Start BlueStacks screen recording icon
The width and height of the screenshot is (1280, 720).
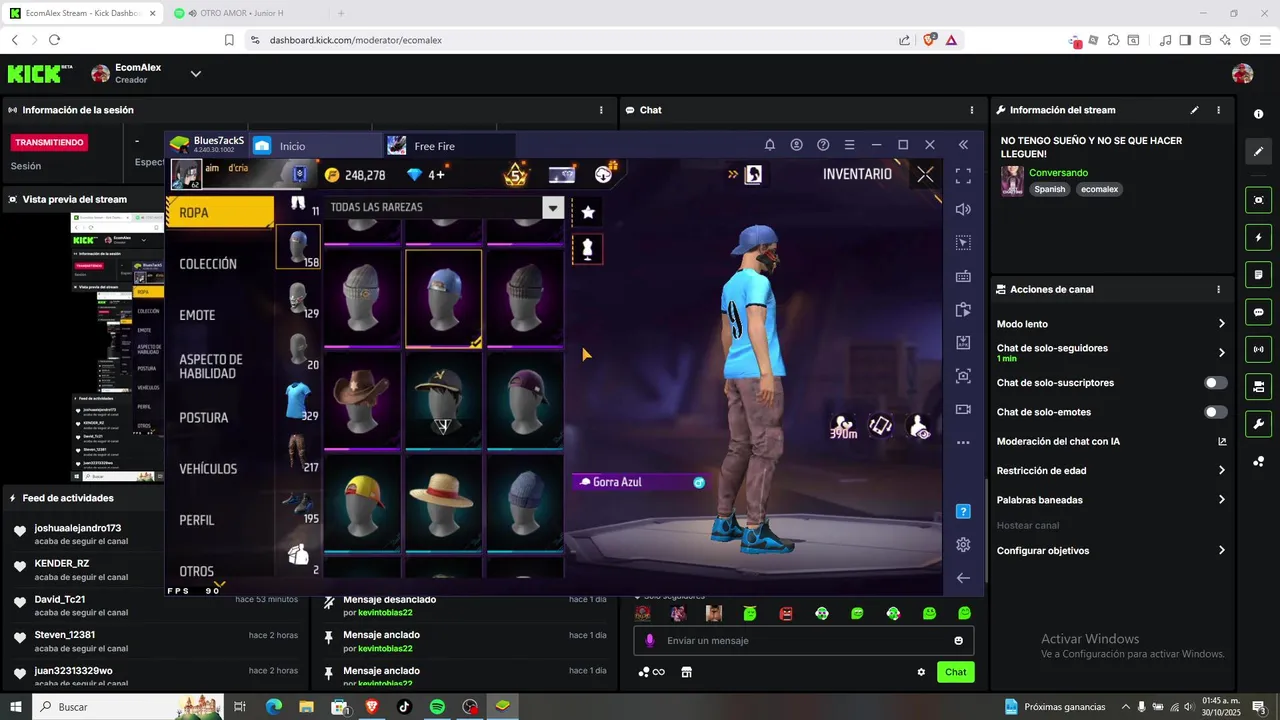click(x=963, y=409)
